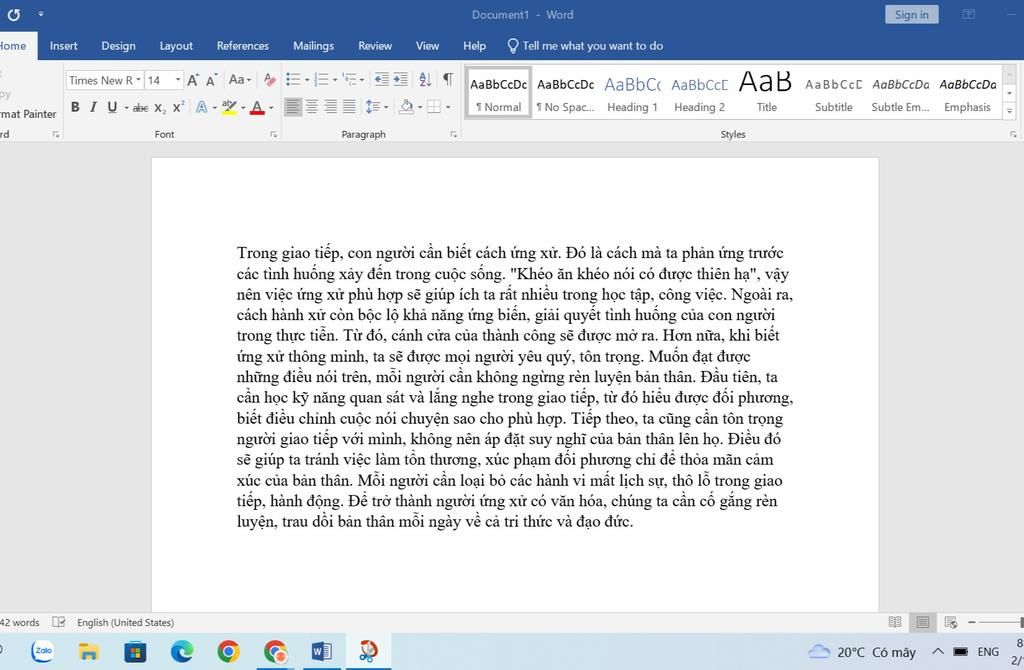Expand borders options arrow
The width and height of the screenshot is (1024, 670).
(449, 107)
